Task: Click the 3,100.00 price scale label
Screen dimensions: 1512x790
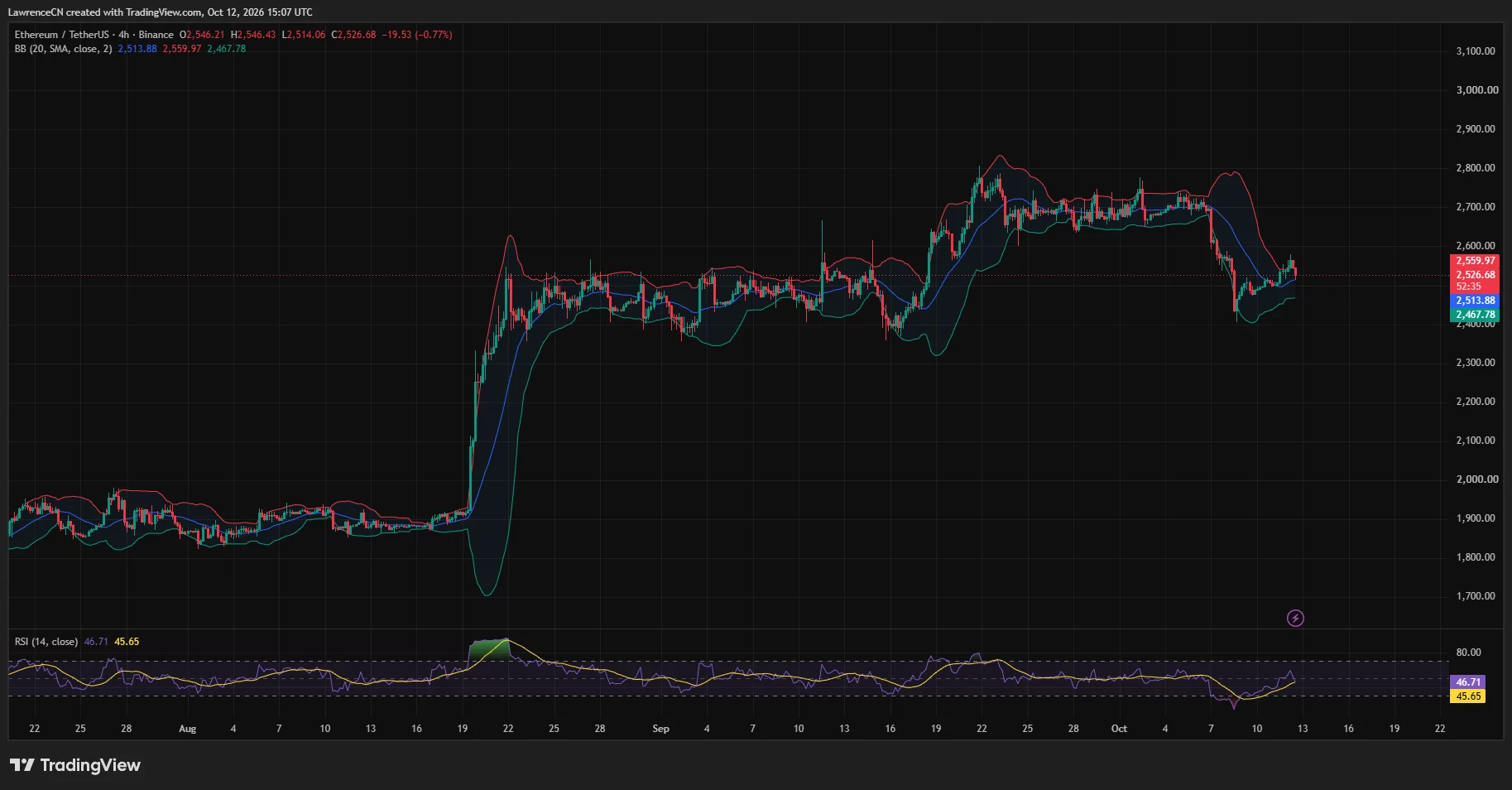Action: click(x=1476, y=51)
